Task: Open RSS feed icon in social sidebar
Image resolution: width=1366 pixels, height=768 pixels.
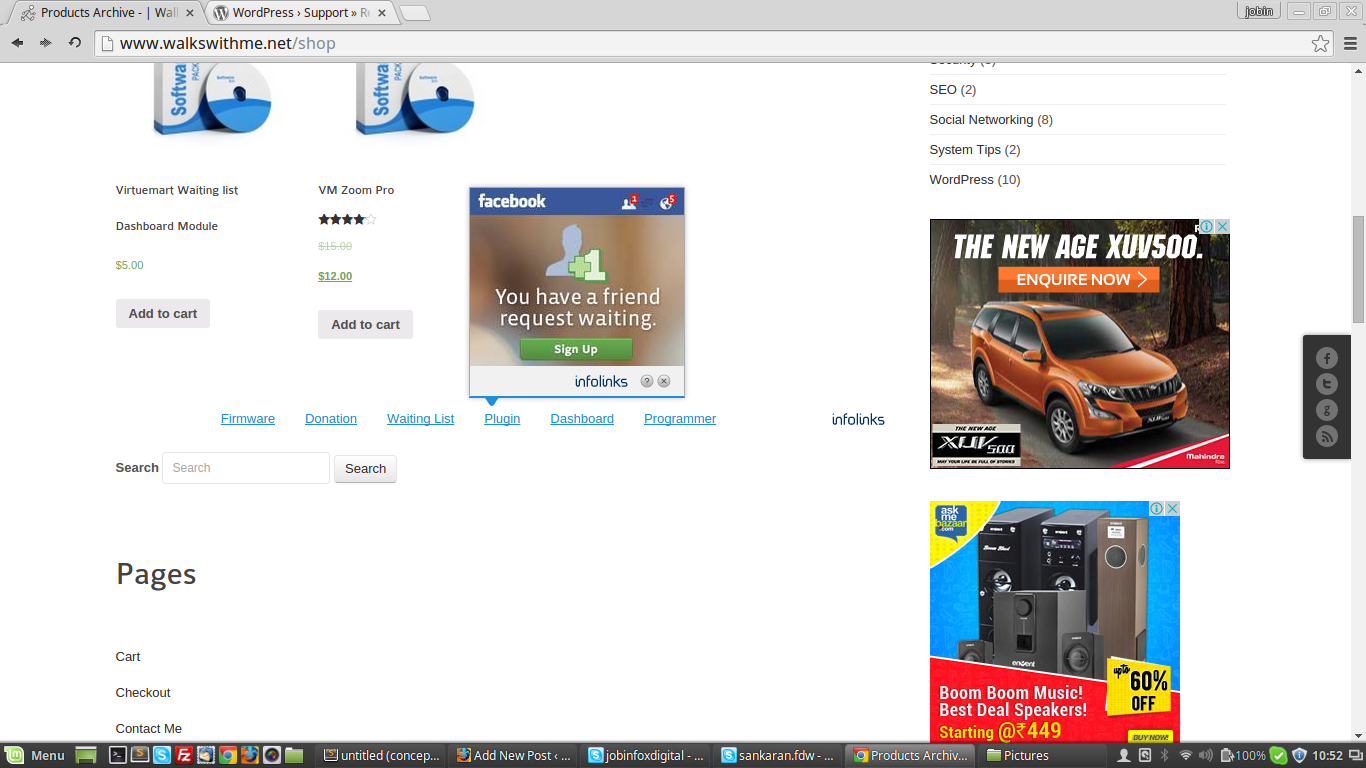Action: (x=1327, y=436)
